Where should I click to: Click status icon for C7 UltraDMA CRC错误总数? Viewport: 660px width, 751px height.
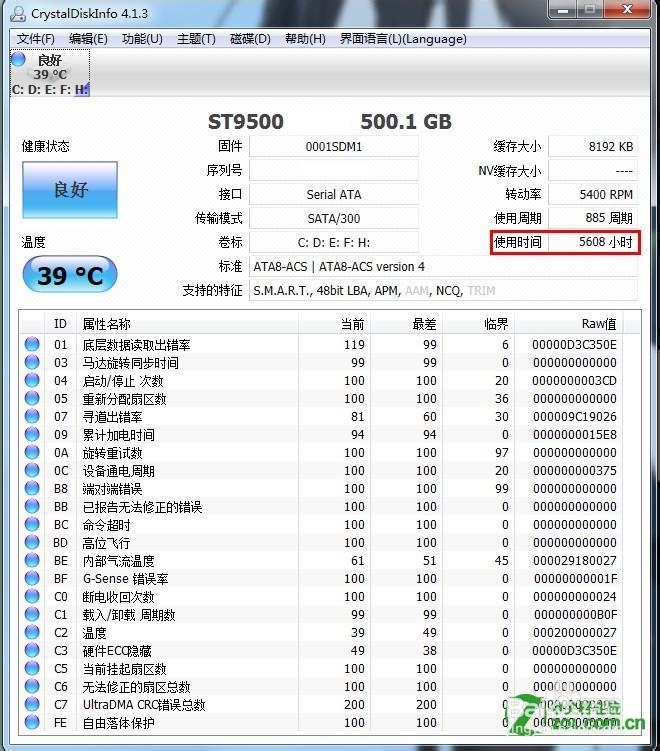point(32,704)
